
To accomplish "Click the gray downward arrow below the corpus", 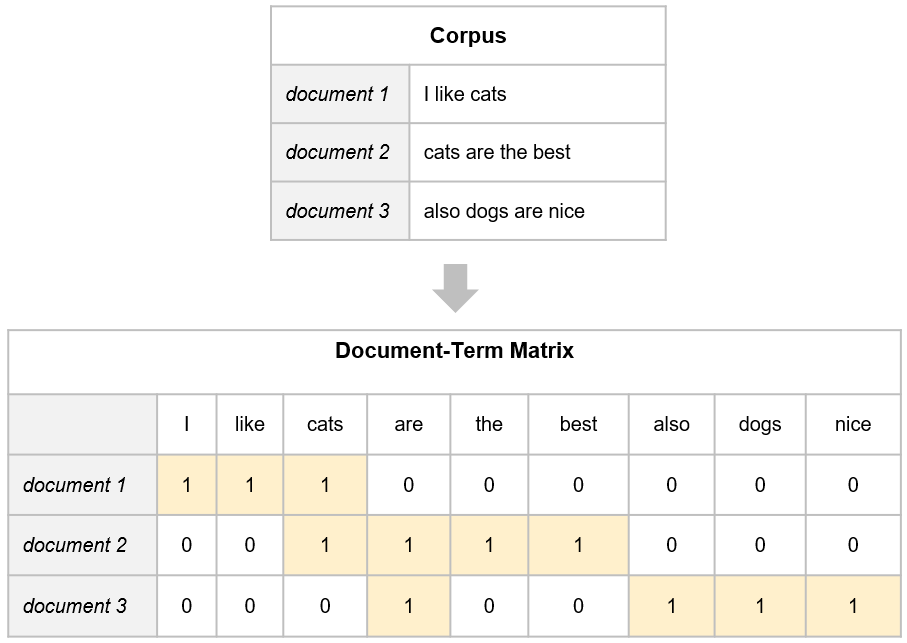I will click(x=455, y=288).
